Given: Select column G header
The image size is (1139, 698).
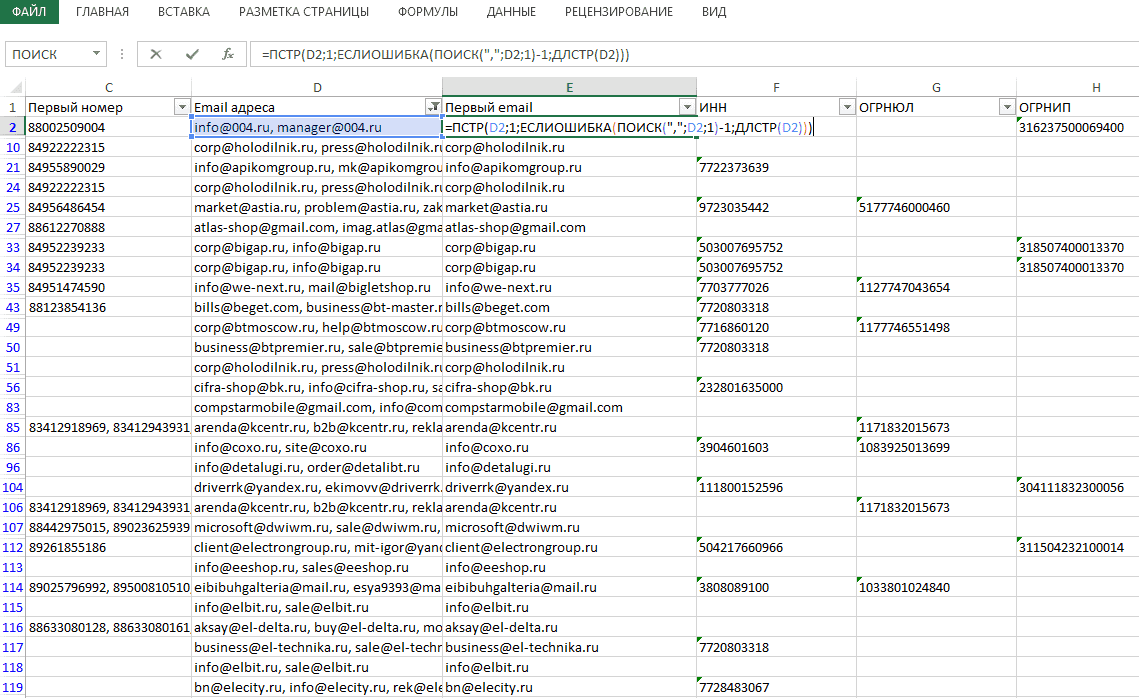Looking at the screenshot, I should [936, 88].
